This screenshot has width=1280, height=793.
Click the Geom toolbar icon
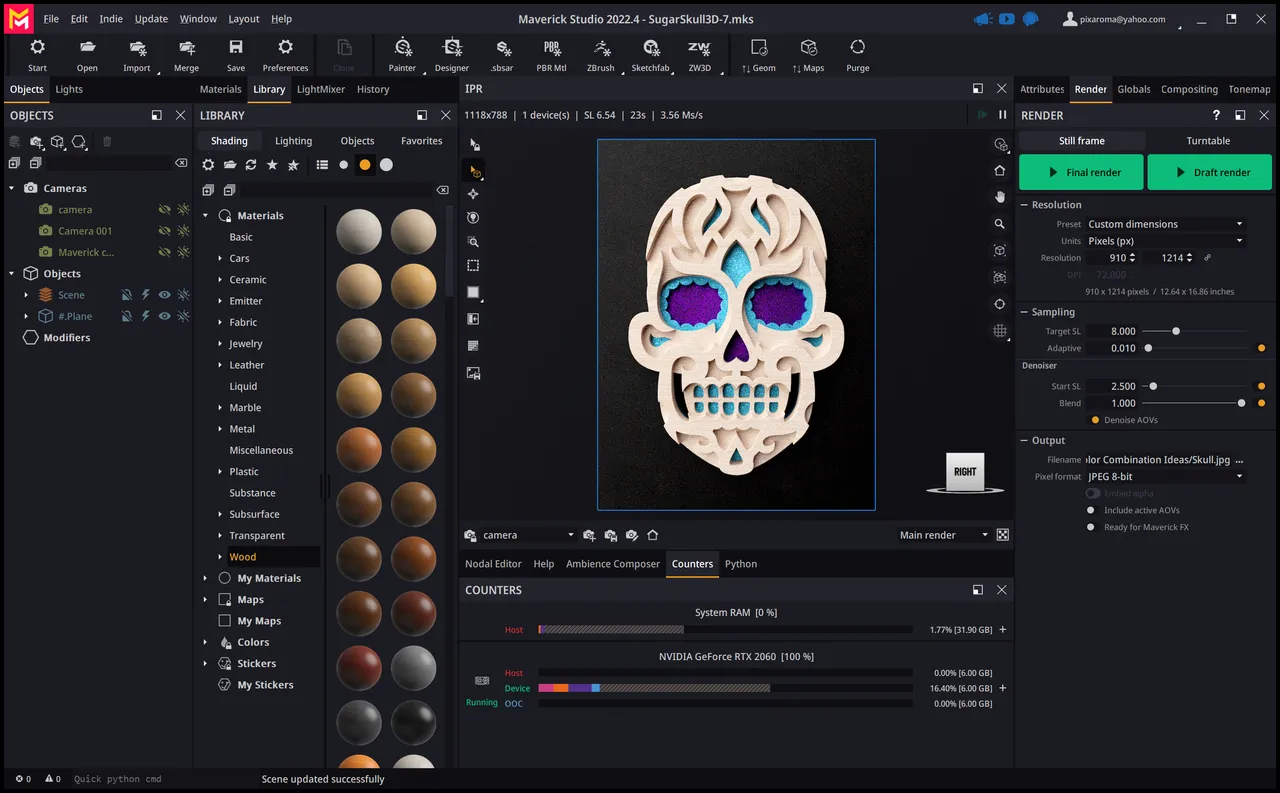(758, 55)
